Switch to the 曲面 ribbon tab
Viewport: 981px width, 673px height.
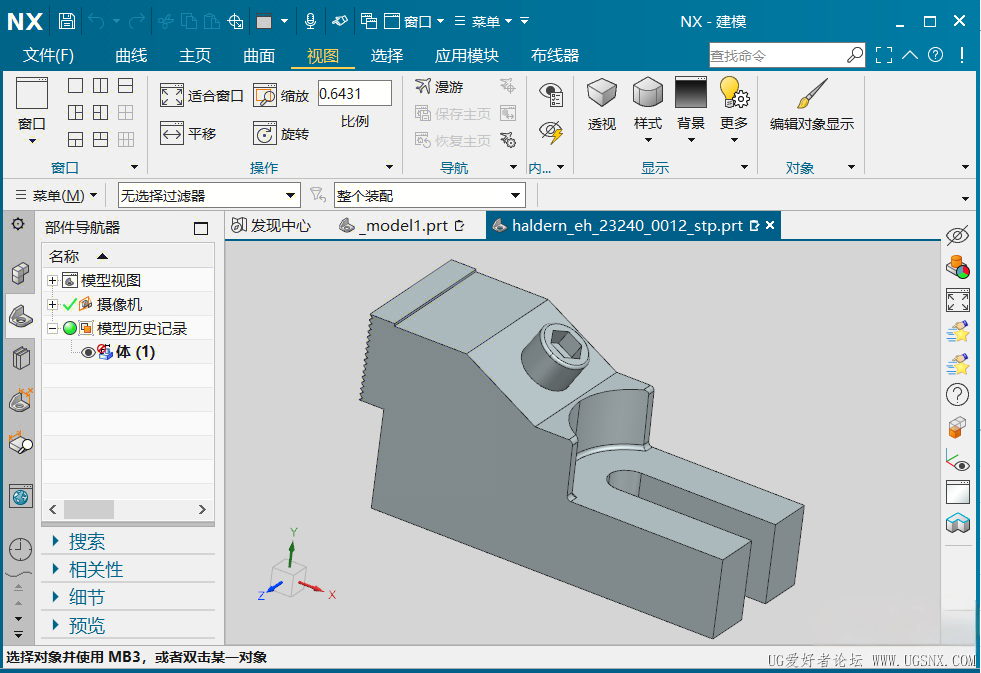259,56
